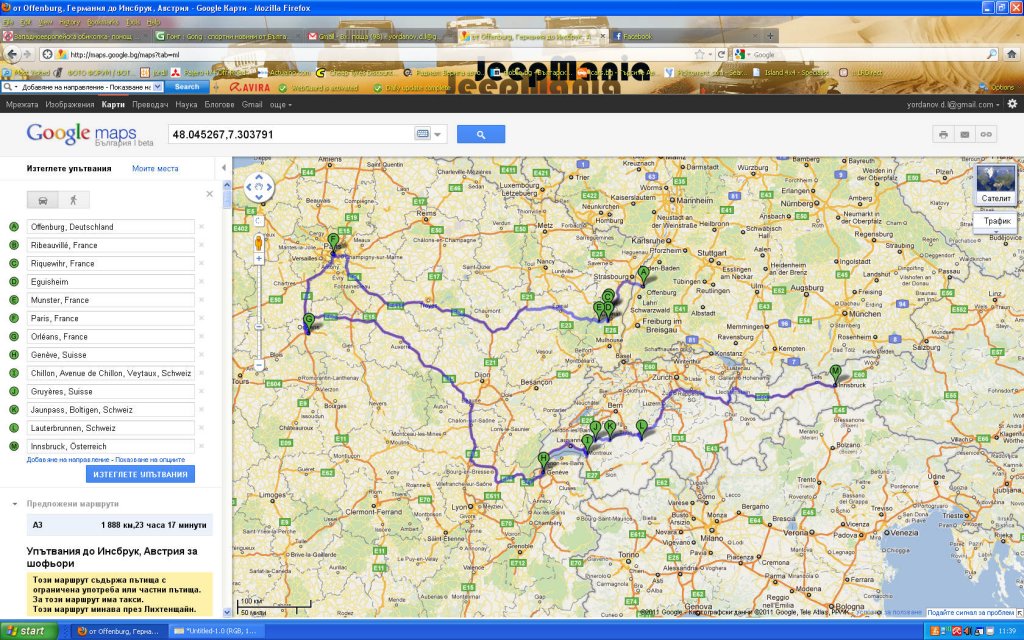Go to the Firefox home page icon
The image size is (1024, 640).
1011,55
